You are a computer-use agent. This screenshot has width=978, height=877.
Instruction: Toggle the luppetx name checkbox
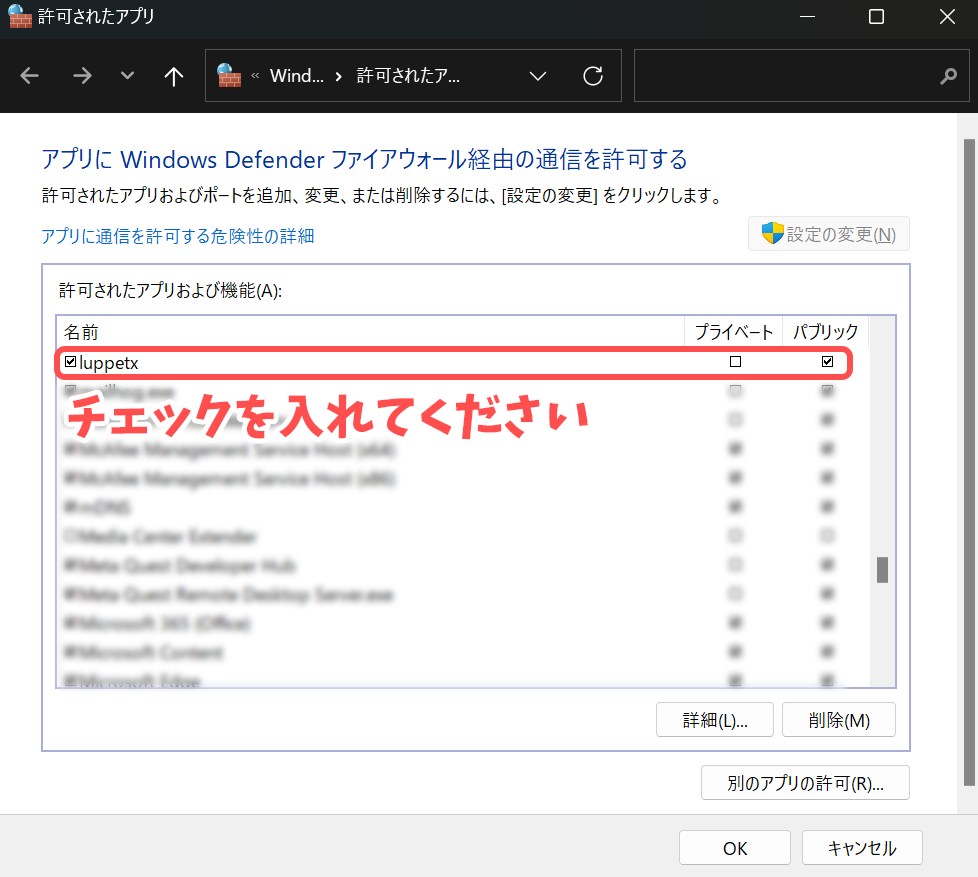click(70, 362)
